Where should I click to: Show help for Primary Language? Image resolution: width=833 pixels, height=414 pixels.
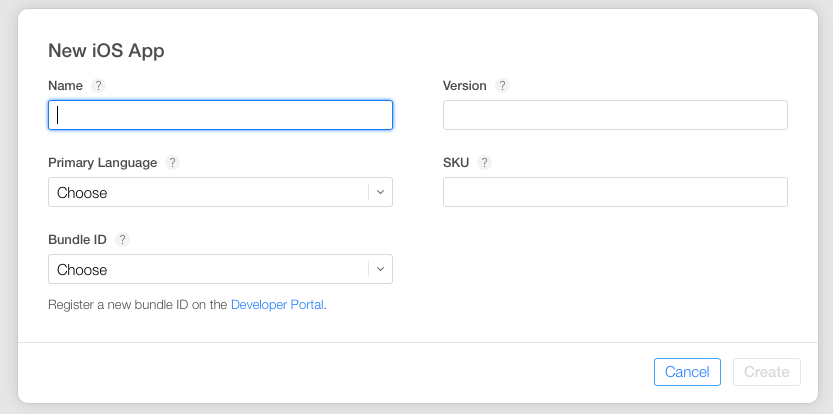click(x=172, y=163)
